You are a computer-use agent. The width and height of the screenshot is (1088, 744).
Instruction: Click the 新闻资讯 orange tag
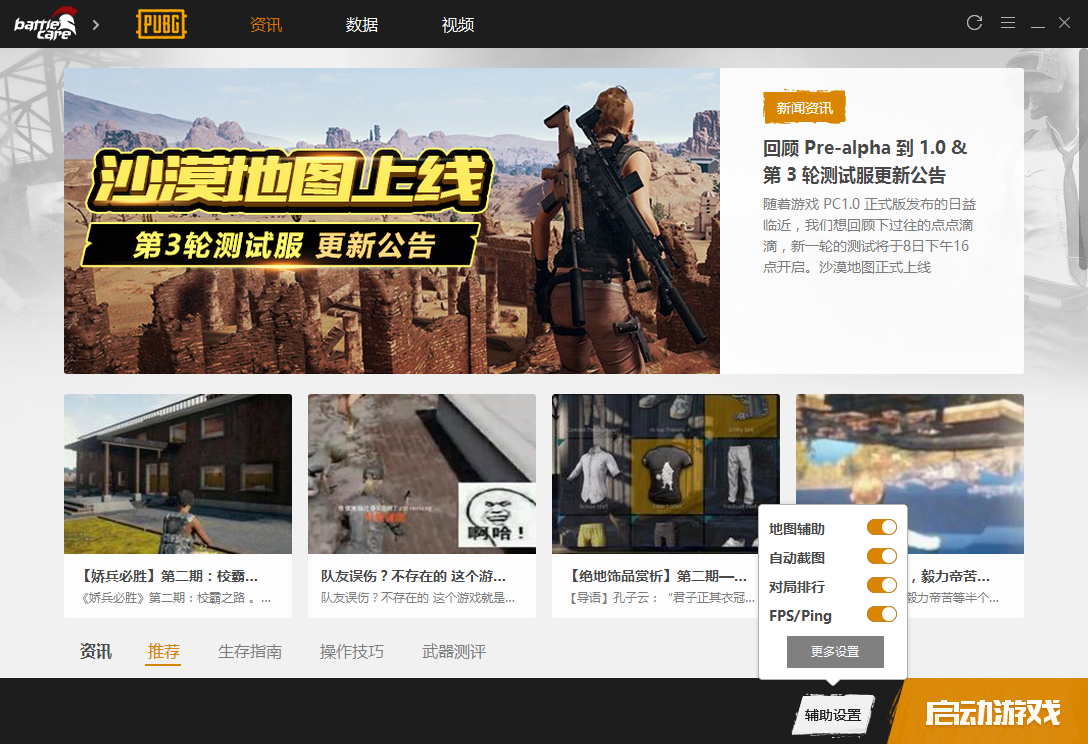point(804,108)
